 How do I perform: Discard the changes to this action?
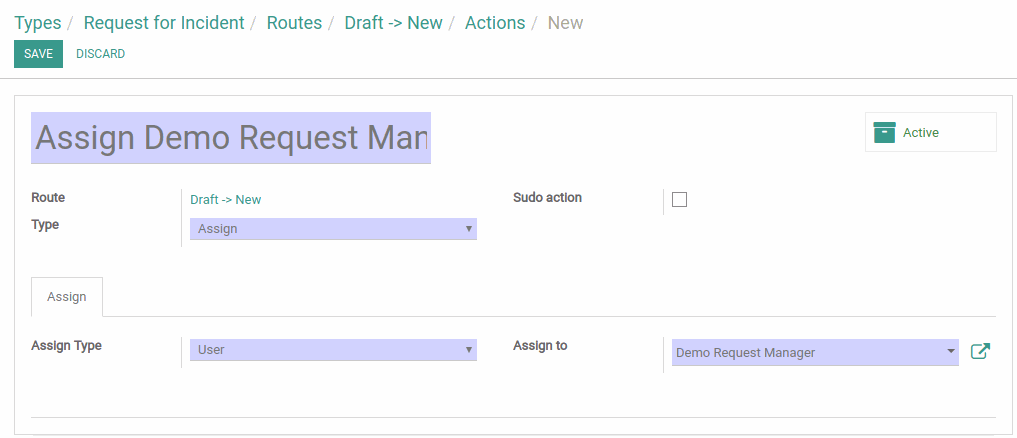tap(101, 54)
